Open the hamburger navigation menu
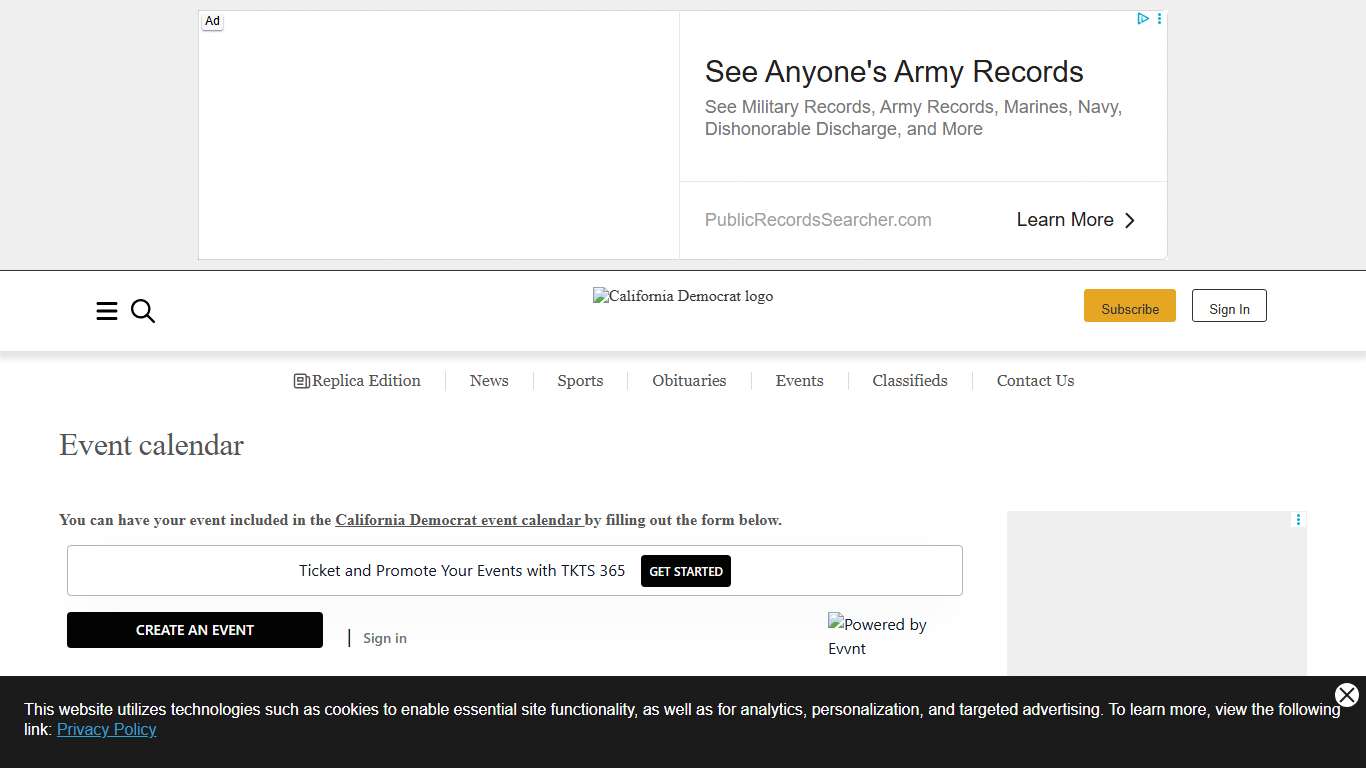This screenshot has width=1366, height=768. (x=107, y=311)
